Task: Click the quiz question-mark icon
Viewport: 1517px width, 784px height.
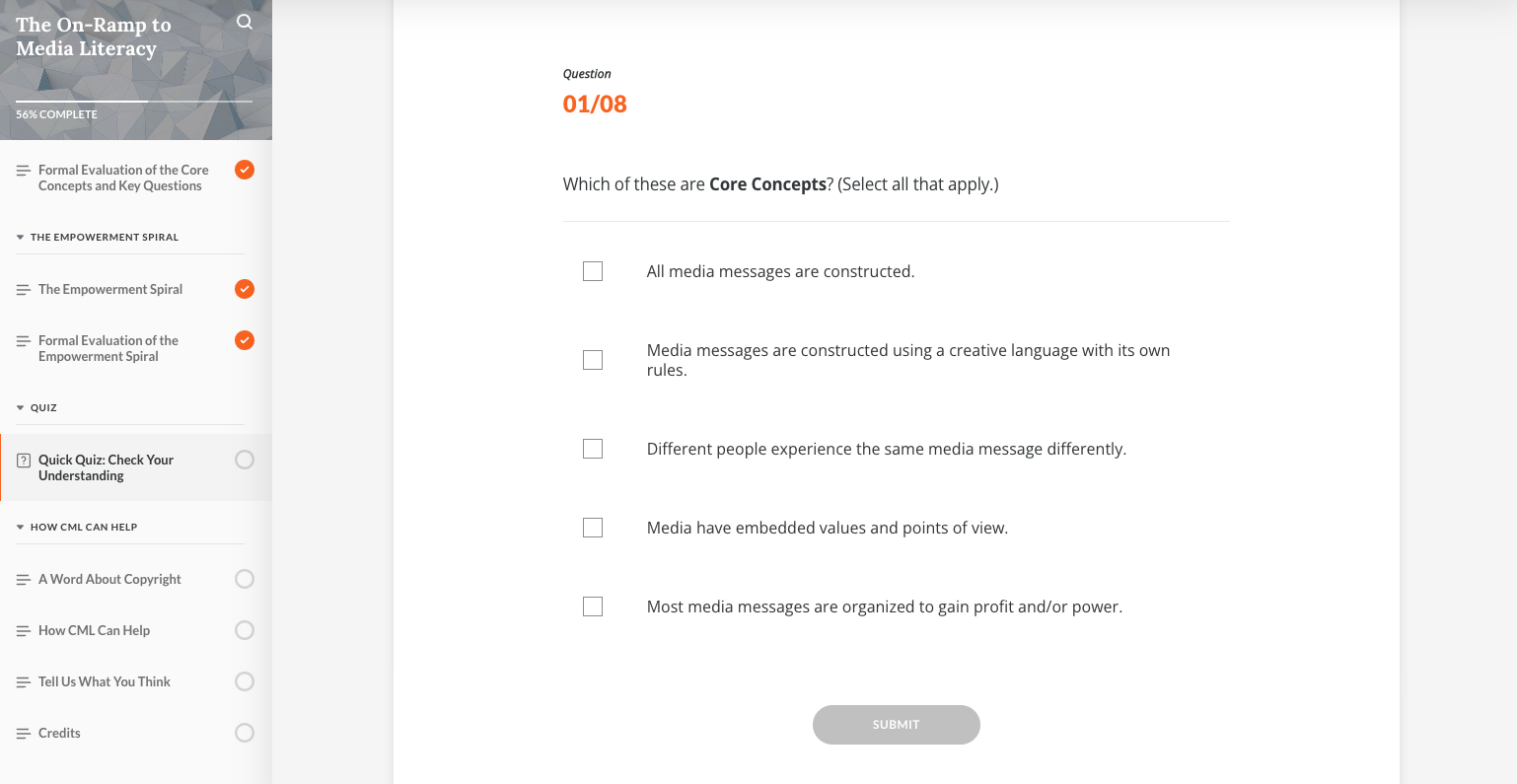Action: point(24,461)
